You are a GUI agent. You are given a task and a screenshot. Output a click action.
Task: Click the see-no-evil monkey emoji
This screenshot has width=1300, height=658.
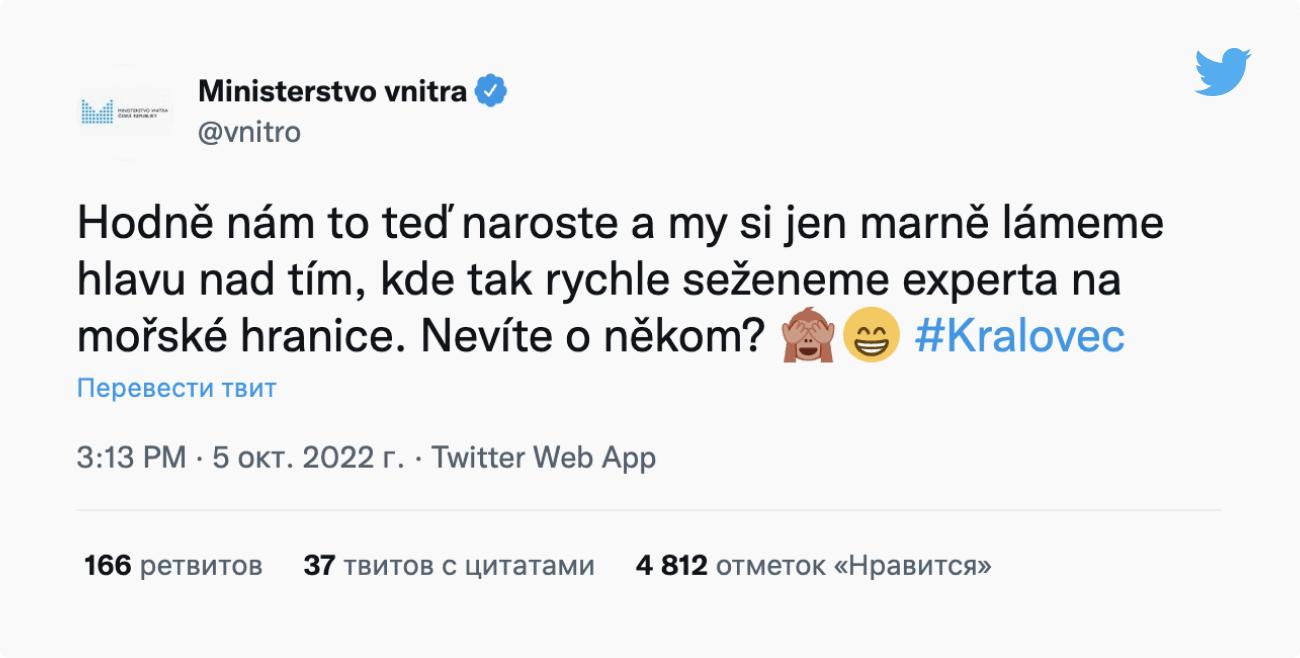pos(808,337)
